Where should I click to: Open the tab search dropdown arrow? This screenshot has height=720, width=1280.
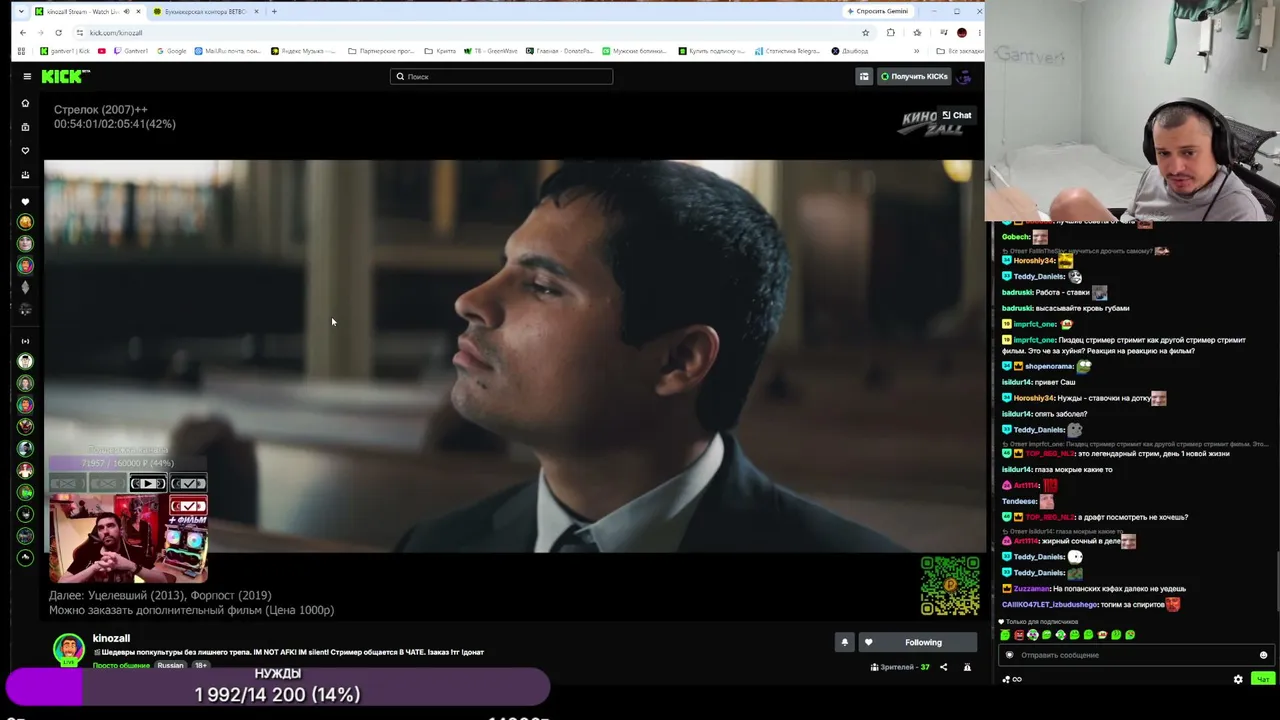[23, 12]
